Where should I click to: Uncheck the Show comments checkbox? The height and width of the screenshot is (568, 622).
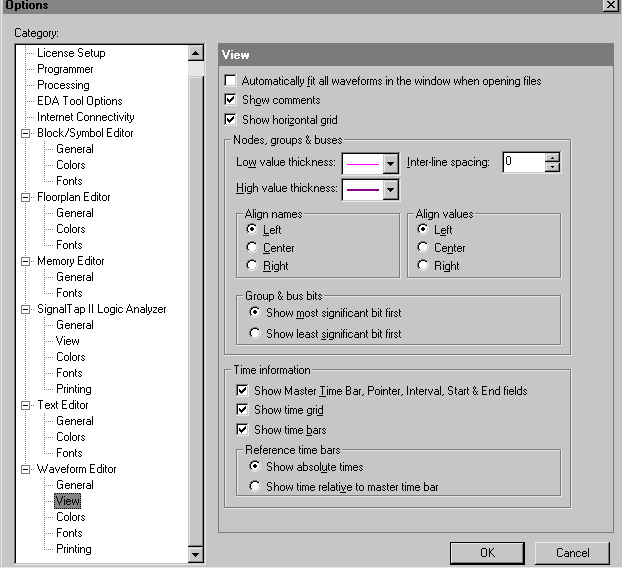(231, 100)
